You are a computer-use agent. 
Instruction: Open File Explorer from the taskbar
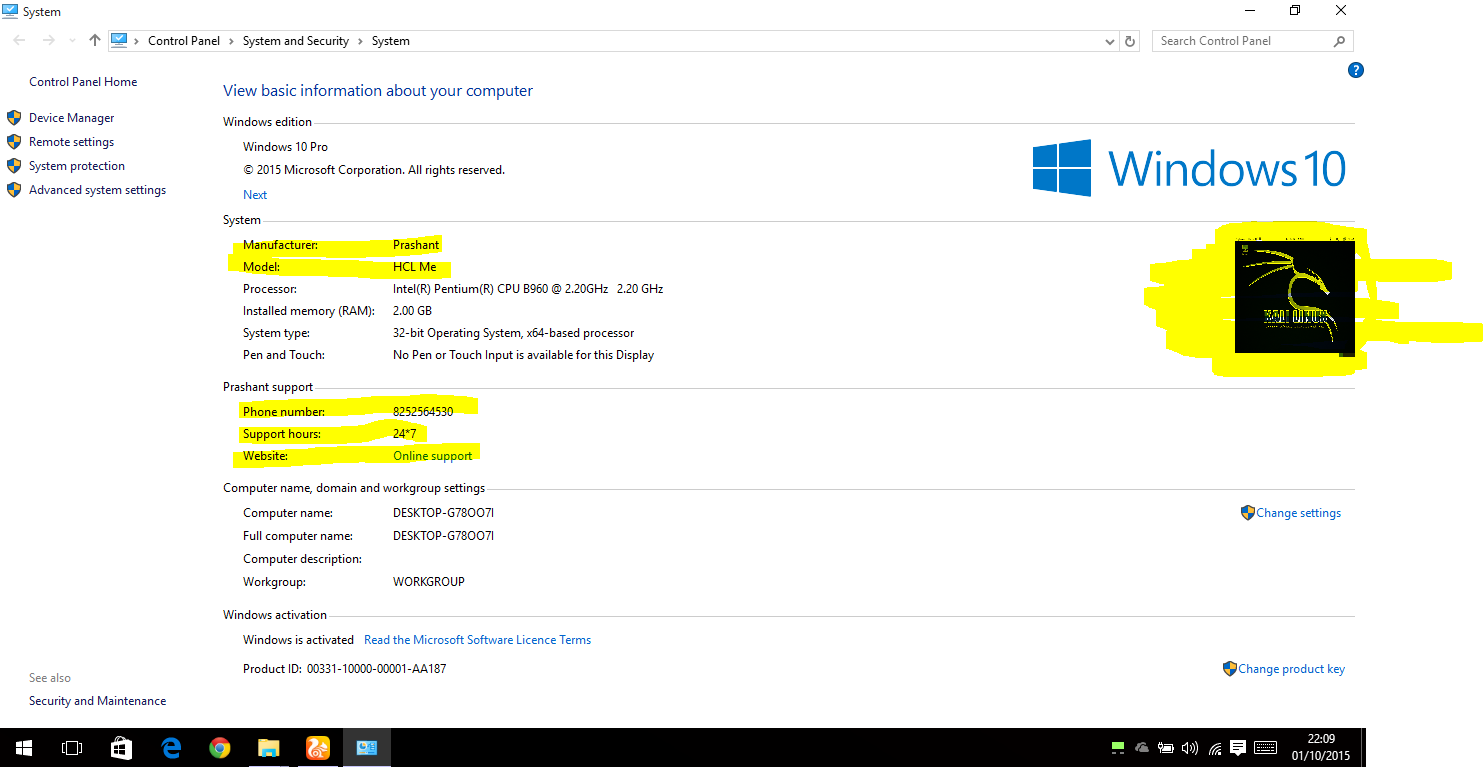click(269, 747)
